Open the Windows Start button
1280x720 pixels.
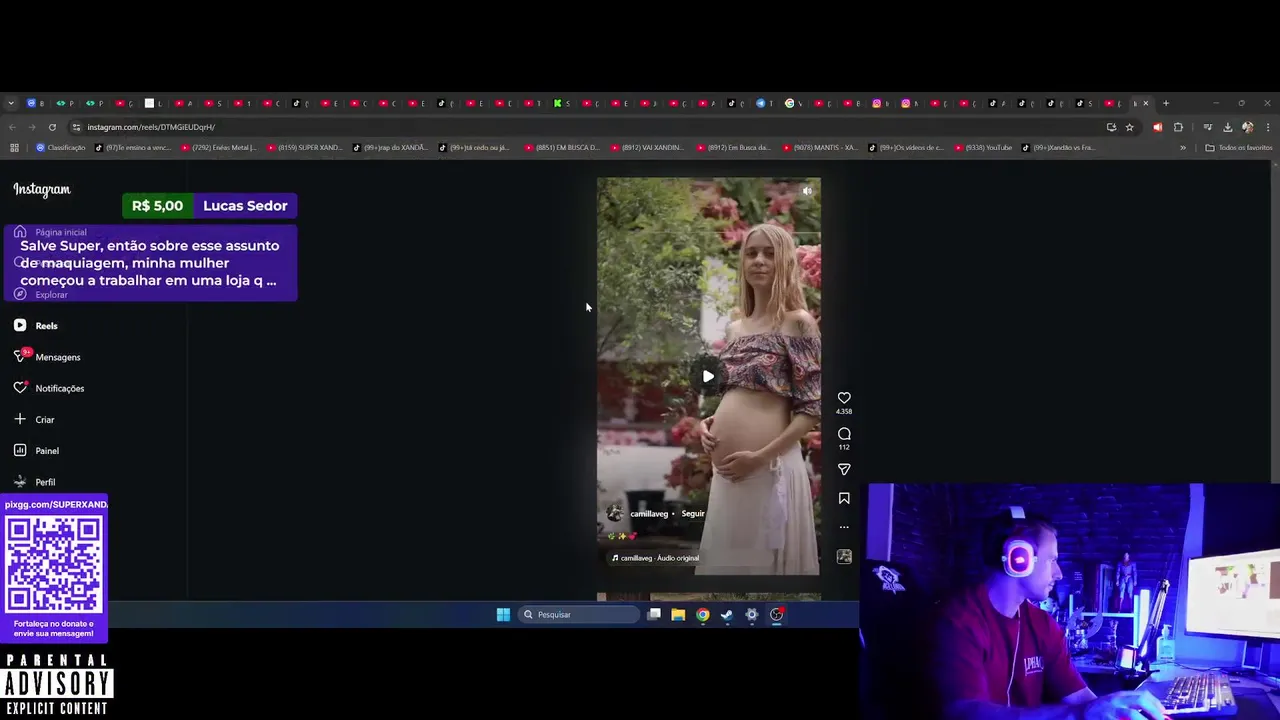[x=503, y=615]
